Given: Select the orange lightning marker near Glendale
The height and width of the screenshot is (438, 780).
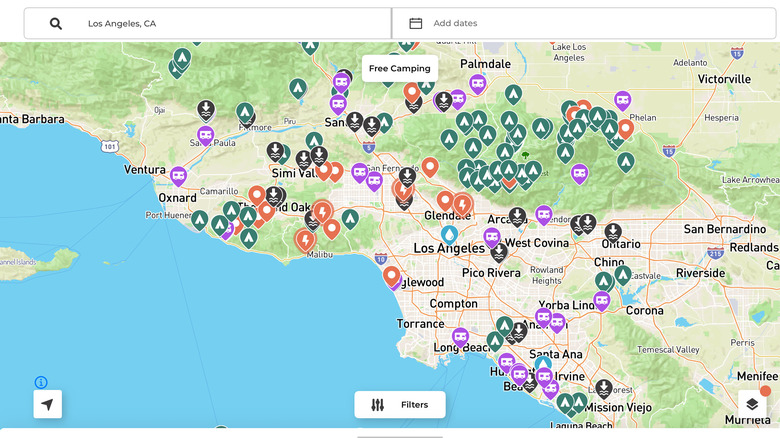Looking at the screenshot, I should coord(462,204).
